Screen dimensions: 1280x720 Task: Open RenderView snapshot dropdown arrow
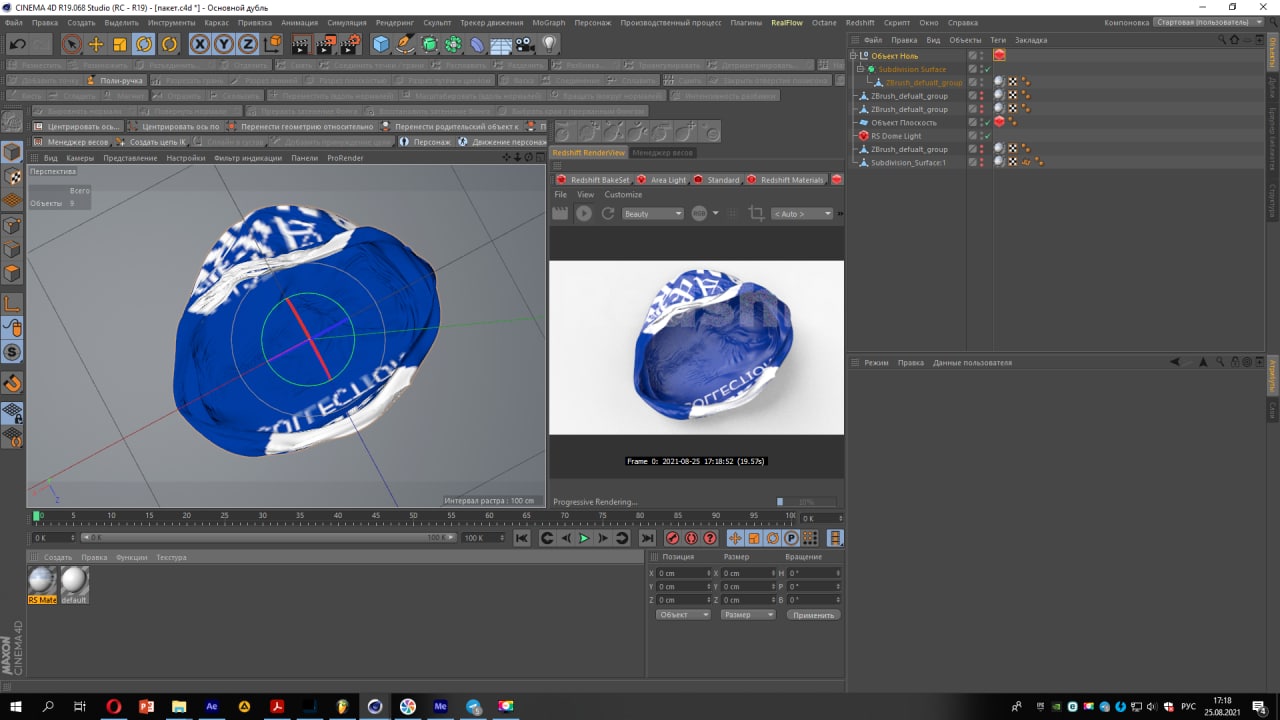pyautogui.click(x=715, y=213)
